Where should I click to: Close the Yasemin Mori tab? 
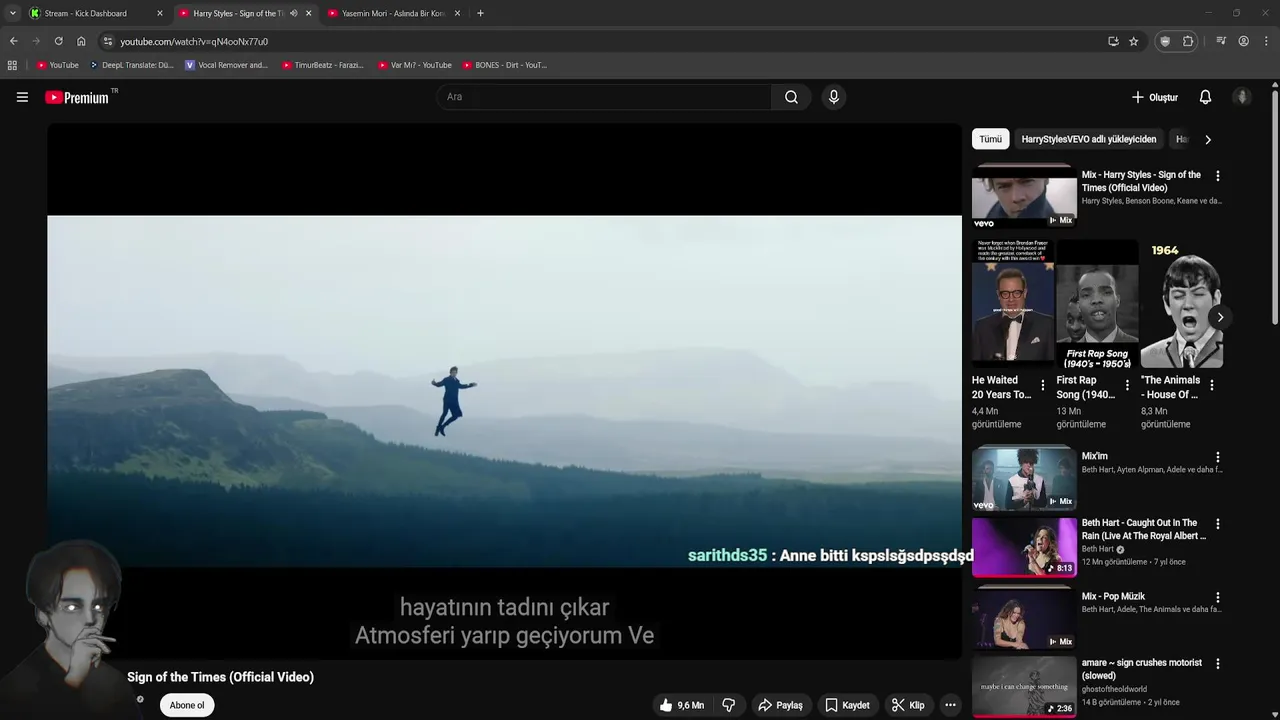point(457,13)
